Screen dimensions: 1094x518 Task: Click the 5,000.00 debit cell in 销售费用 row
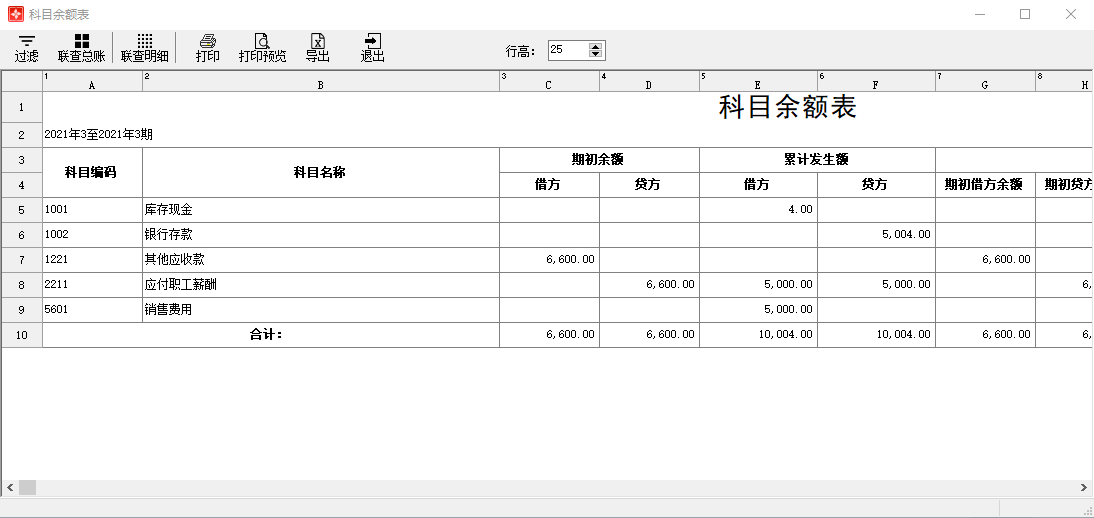(758, 310)
